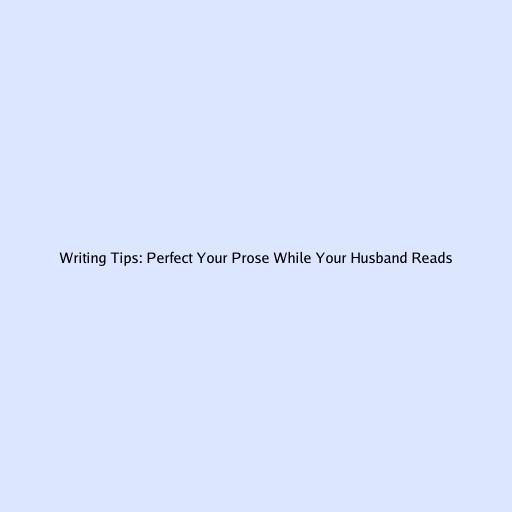Screen dimensions: 512x512
Task: Click the colon after "Tips"
Action: click(141, 260)
